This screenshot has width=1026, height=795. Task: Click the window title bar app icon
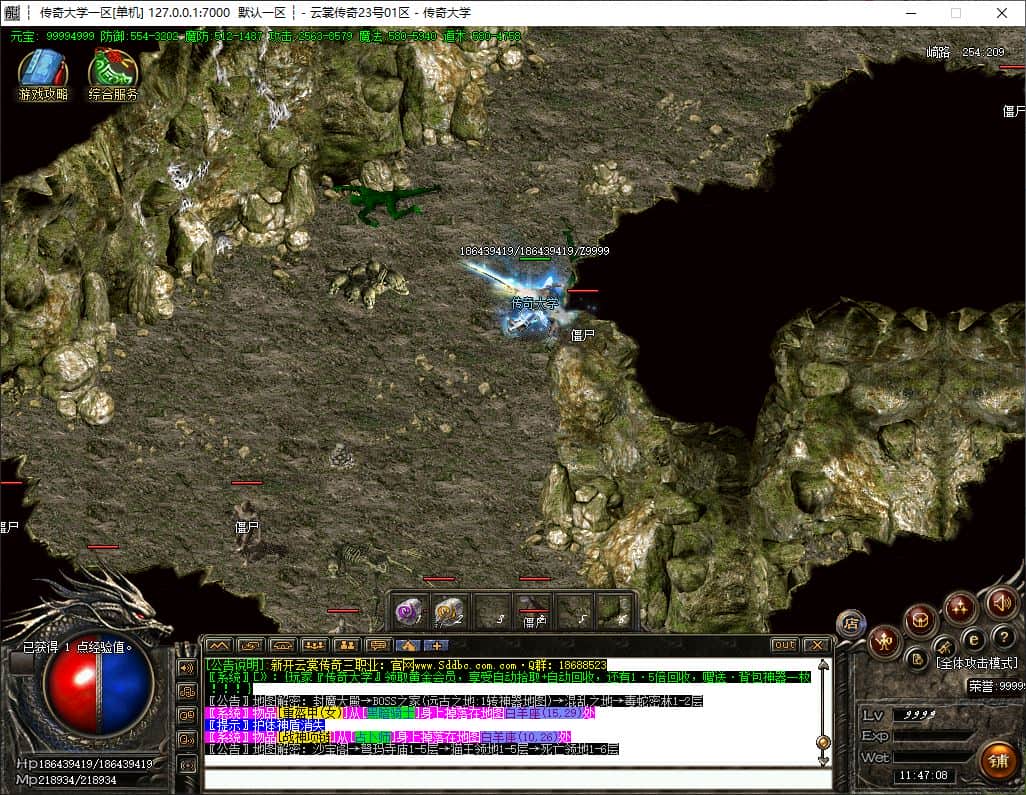click(x=12, y=12)
